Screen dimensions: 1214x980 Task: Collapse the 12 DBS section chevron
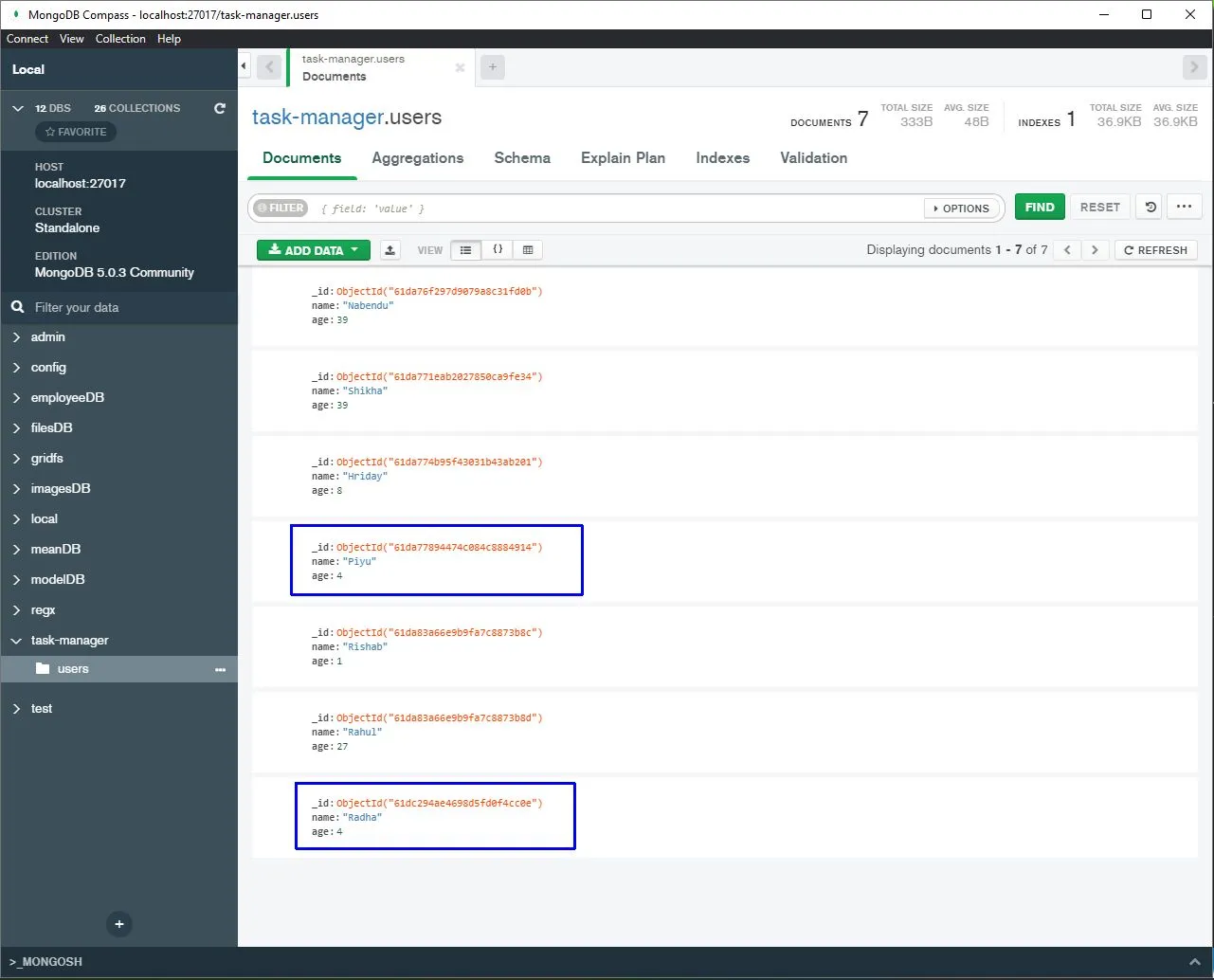[x=17, y=108]
